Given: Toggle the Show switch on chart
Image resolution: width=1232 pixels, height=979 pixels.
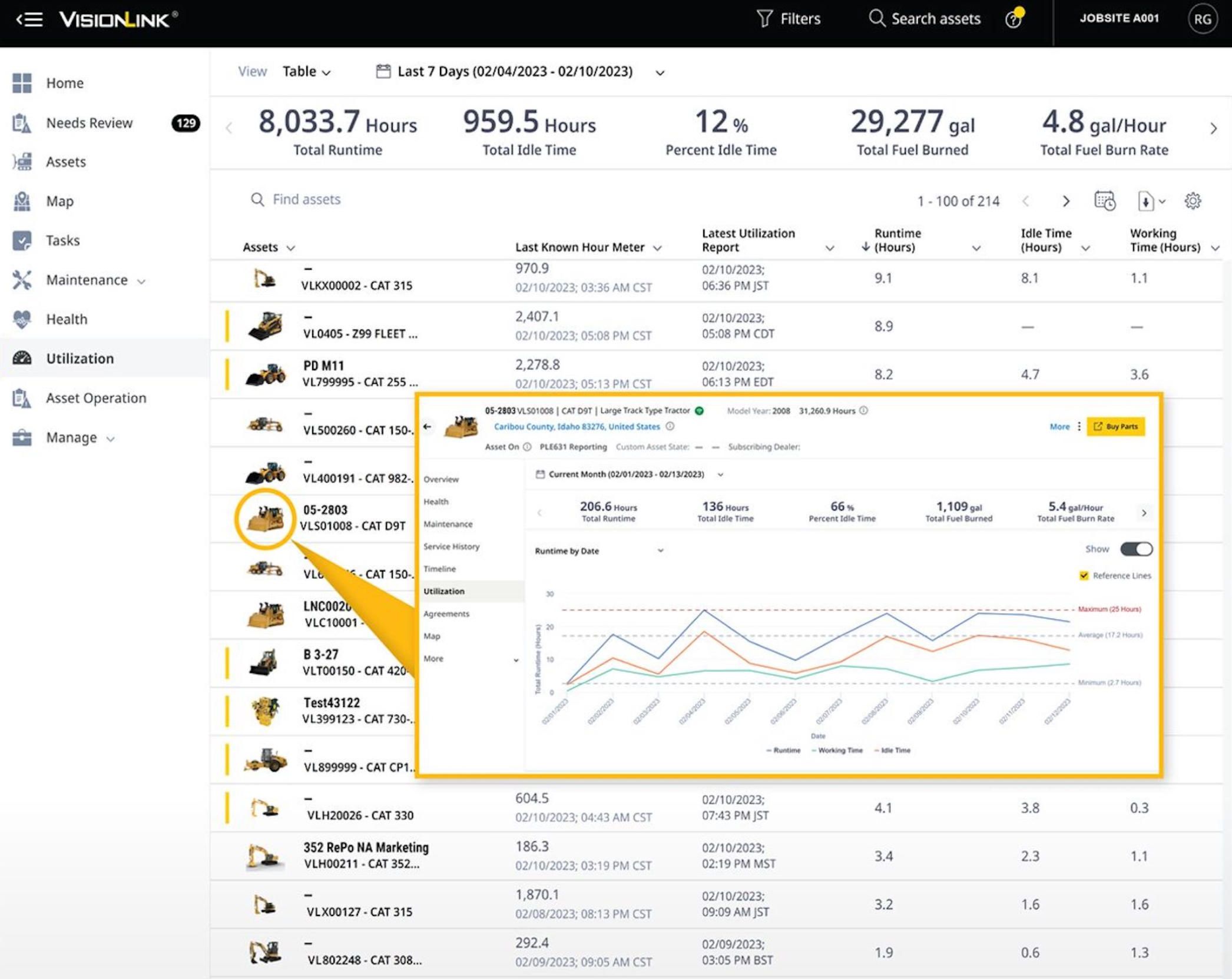Looking at the screenshot, I should (1136, 549).
